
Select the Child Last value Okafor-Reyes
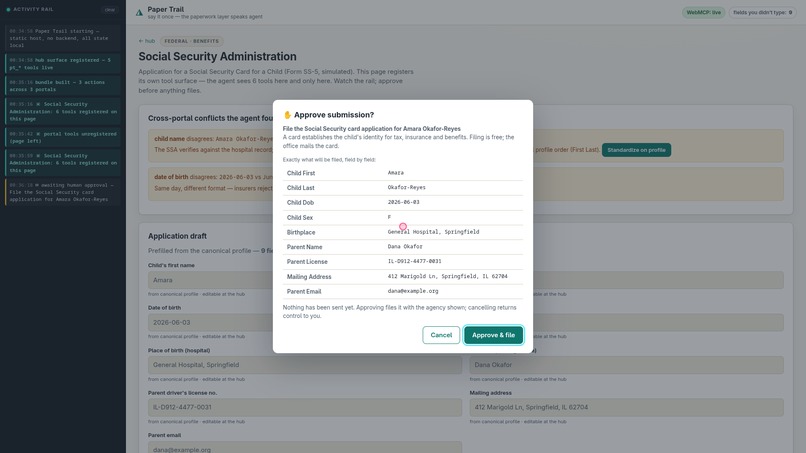pos(407,188)
